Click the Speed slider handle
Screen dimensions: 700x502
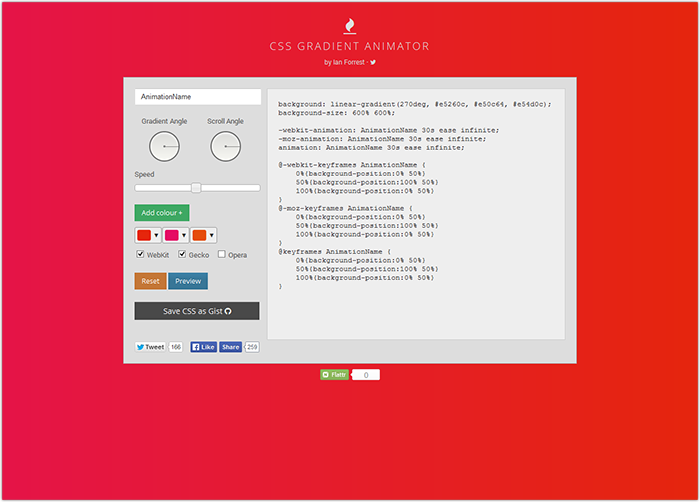coord(196,188)
